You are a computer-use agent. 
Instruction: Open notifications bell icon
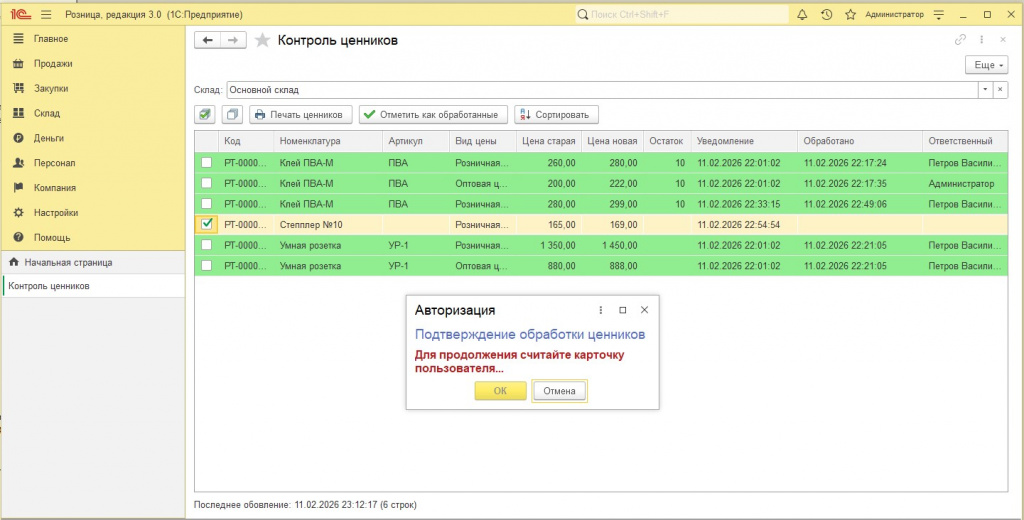802,14
